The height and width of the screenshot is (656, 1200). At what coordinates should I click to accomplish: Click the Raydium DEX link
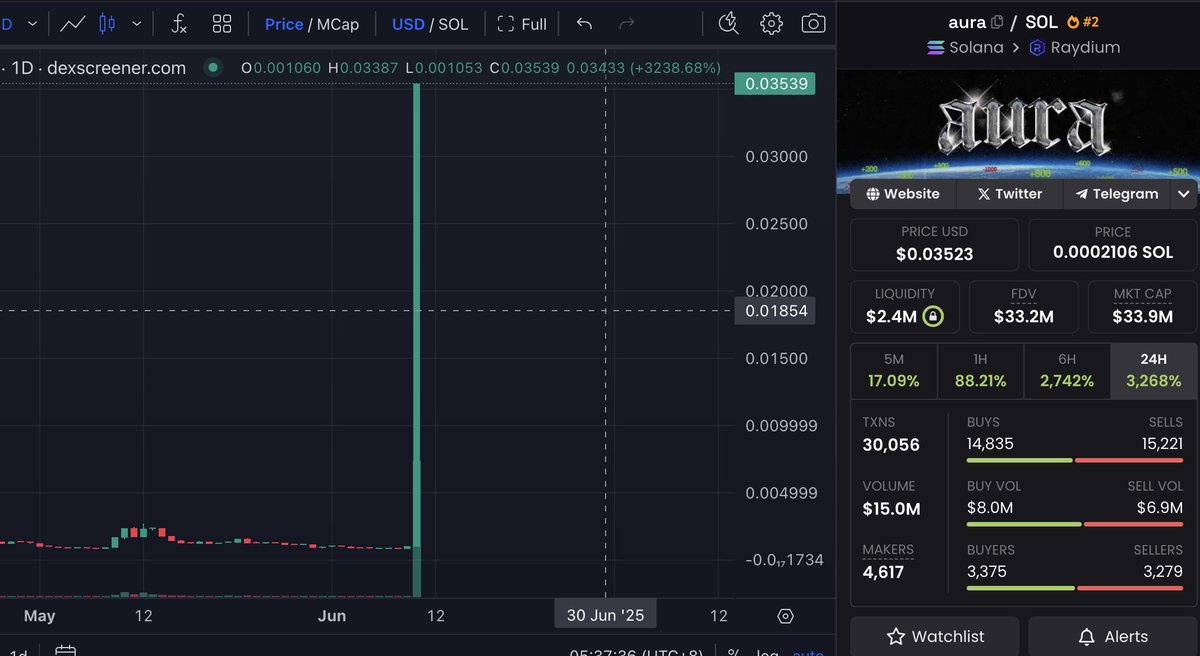coord(1074,47)
